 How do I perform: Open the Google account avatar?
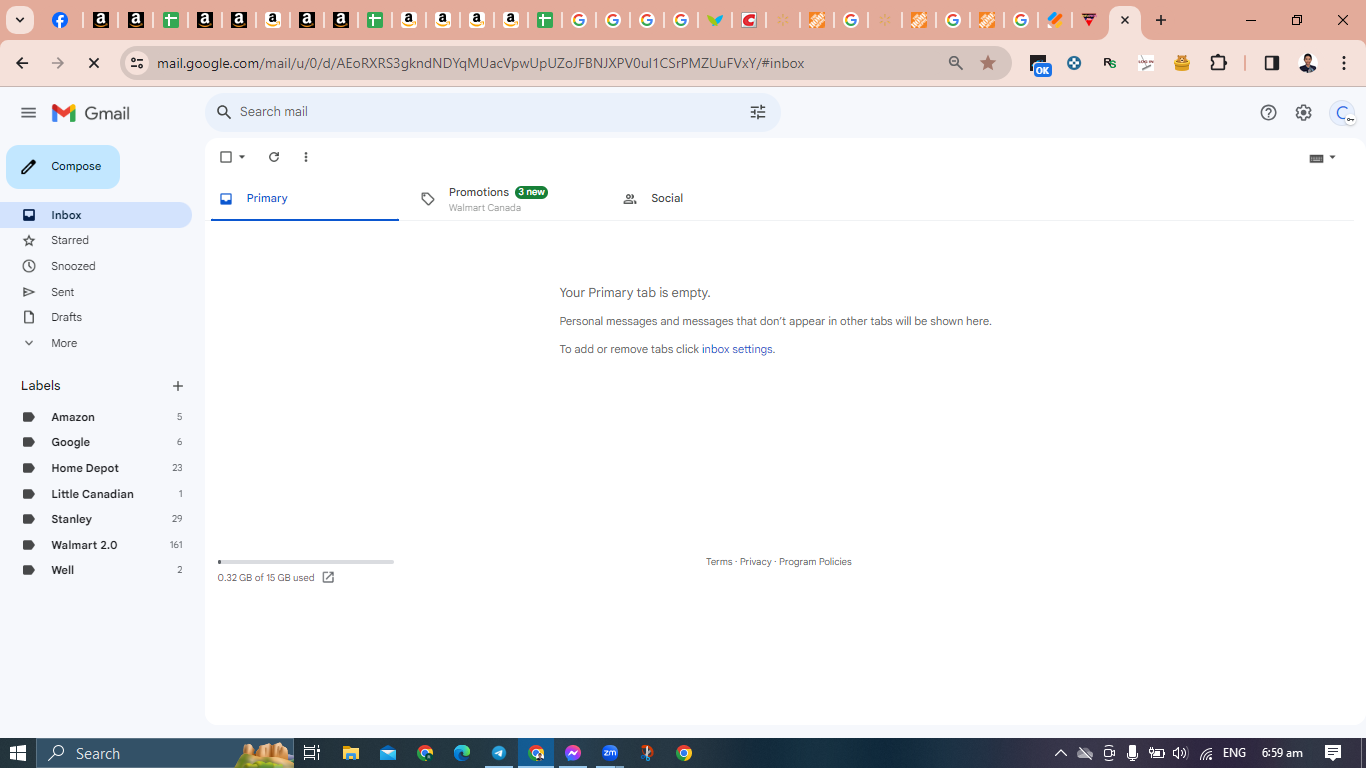click(x=1343, y=113)
